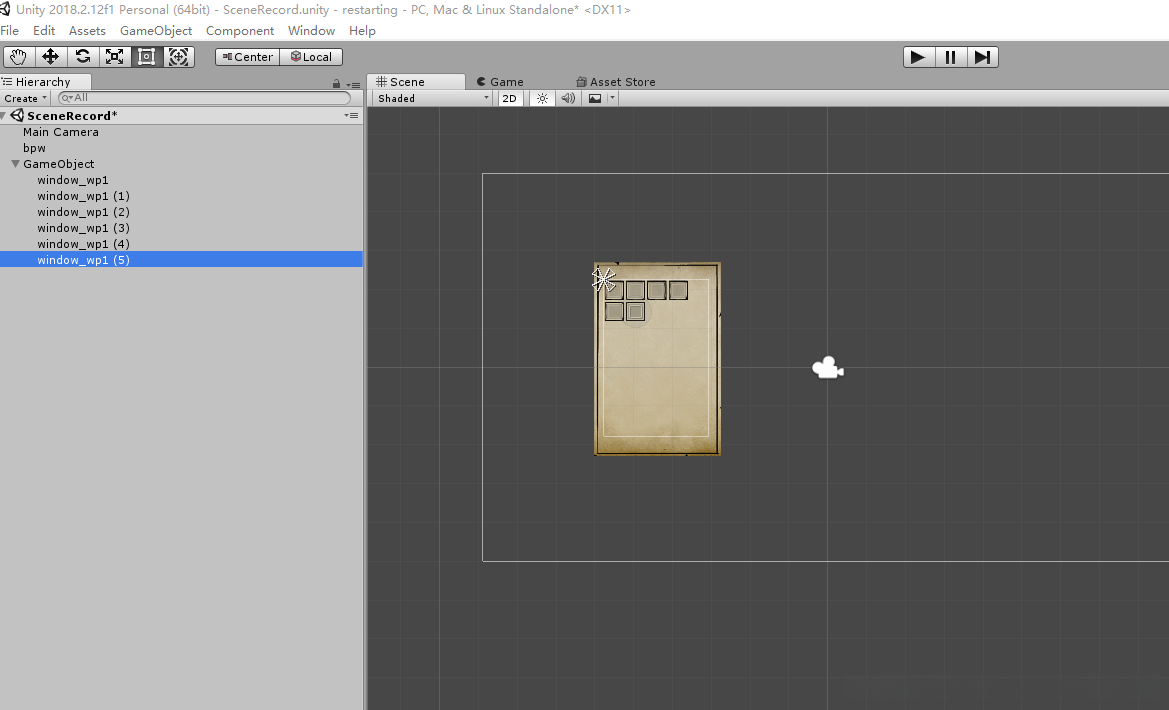This screenshot has width=1169, height=710.
Task: Open the Shaded draw mode dropdown
Action: [x=433, y=98]
